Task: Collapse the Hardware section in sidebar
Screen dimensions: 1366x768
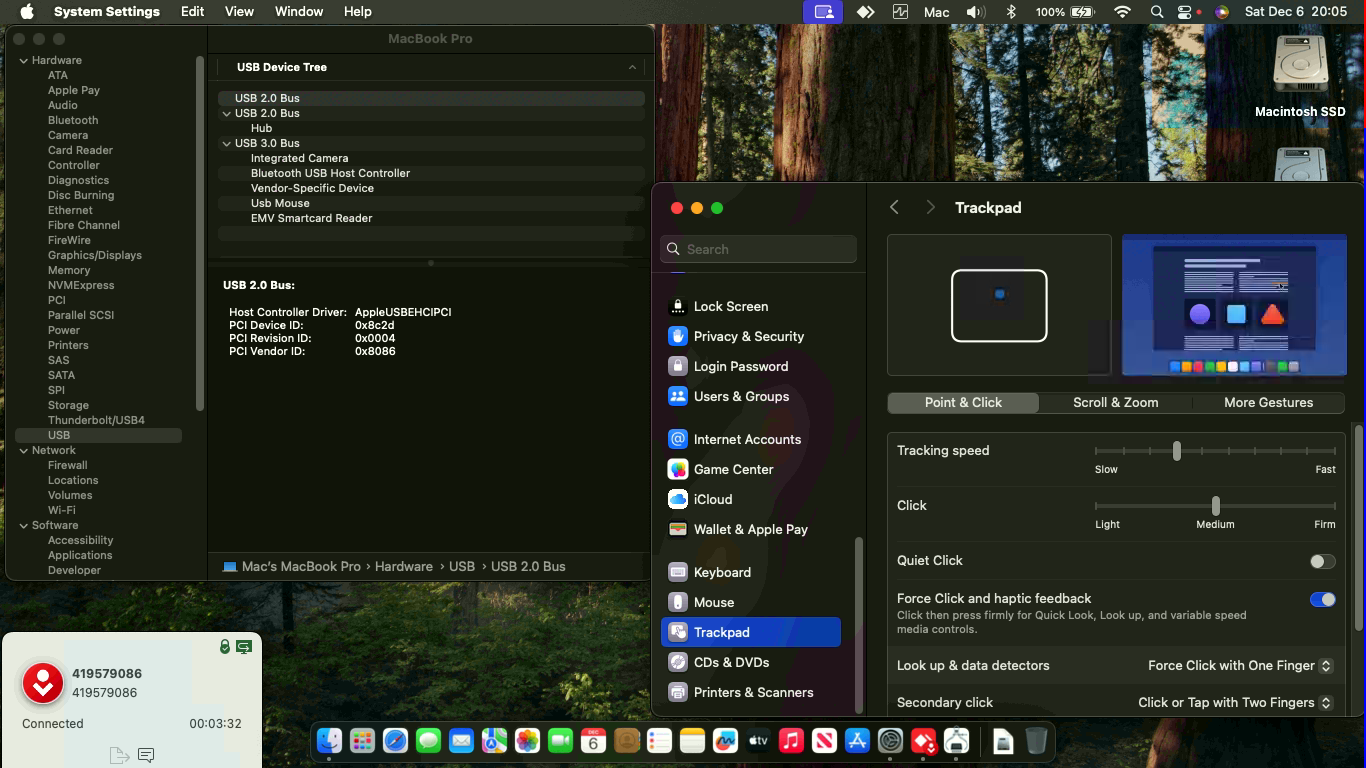Action: 24,60
